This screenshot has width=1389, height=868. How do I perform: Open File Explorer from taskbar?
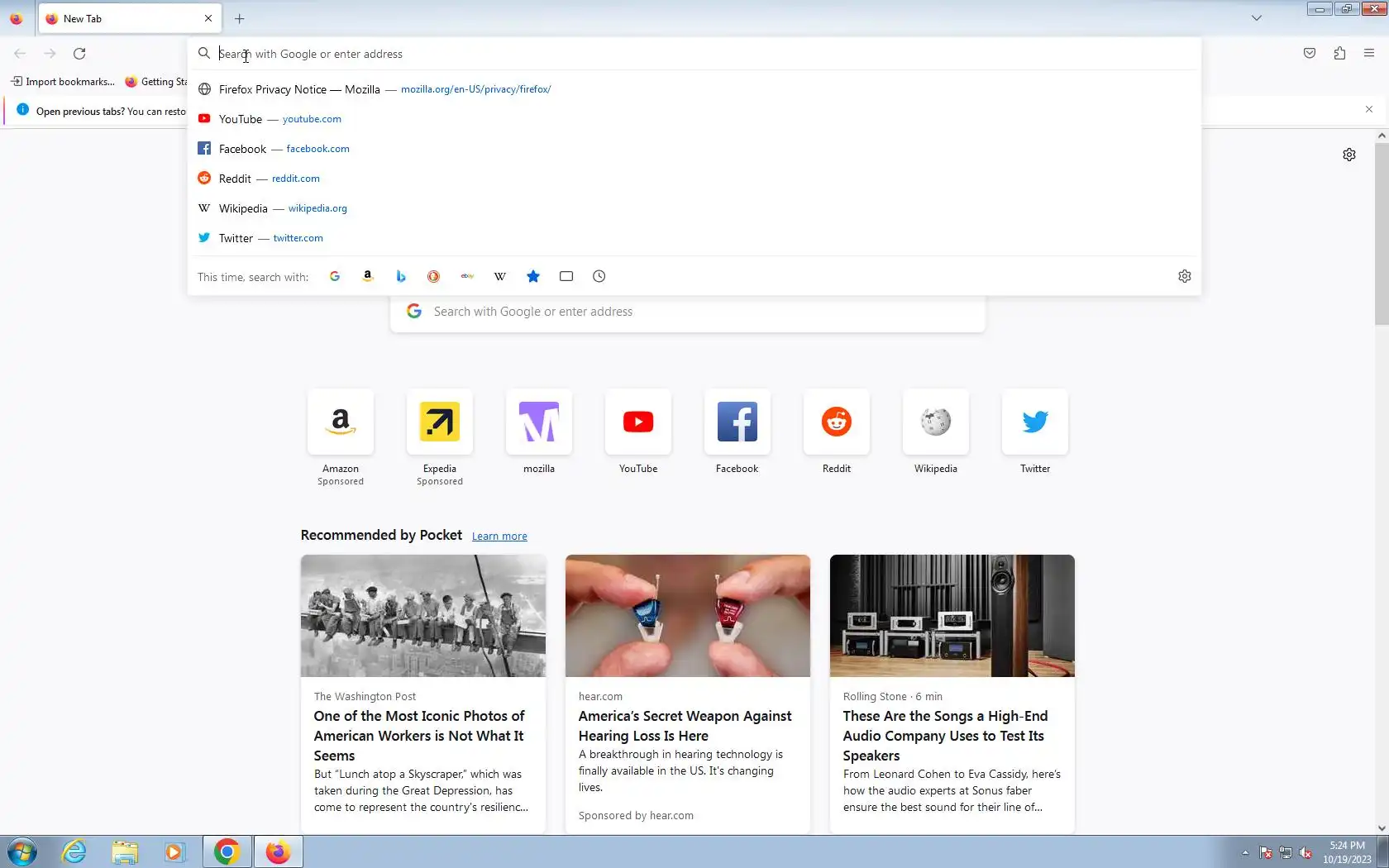pyautogui.click(x=125, y=851)
